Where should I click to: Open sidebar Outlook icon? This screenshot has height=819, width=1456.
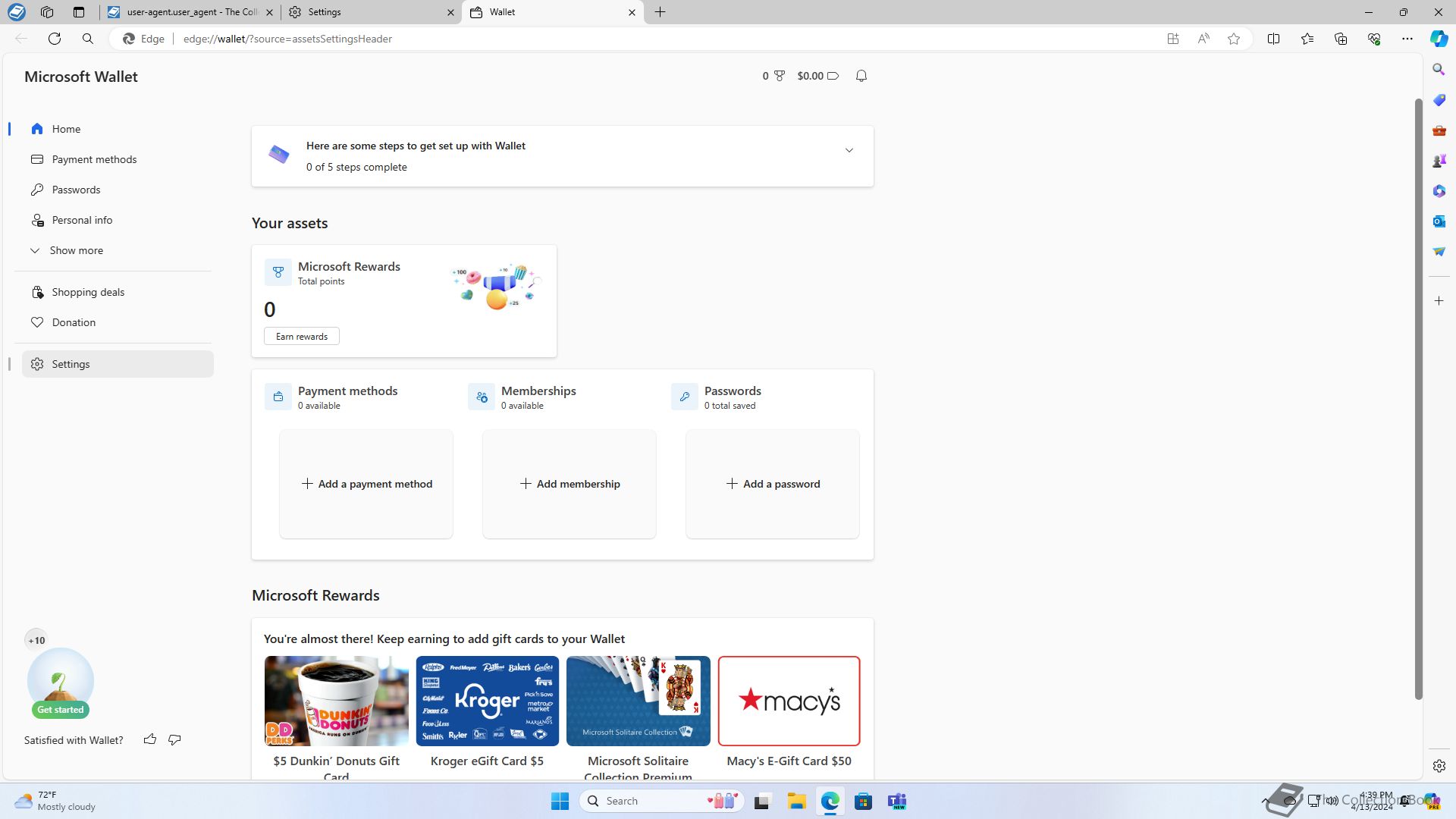coord(1439,221)
